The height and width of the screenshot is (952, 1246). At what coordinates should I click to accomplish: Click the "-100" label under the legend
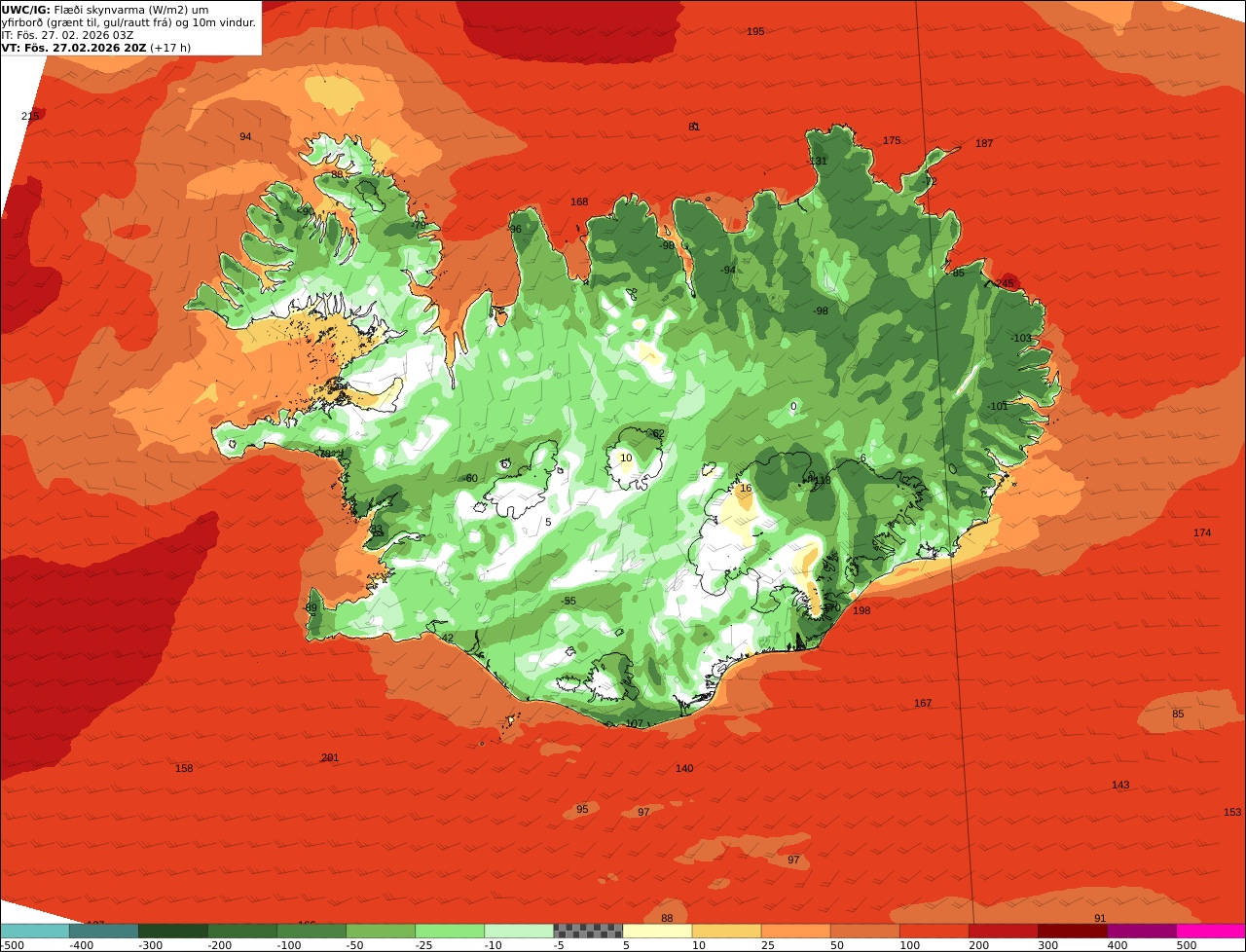pos(289,945)
